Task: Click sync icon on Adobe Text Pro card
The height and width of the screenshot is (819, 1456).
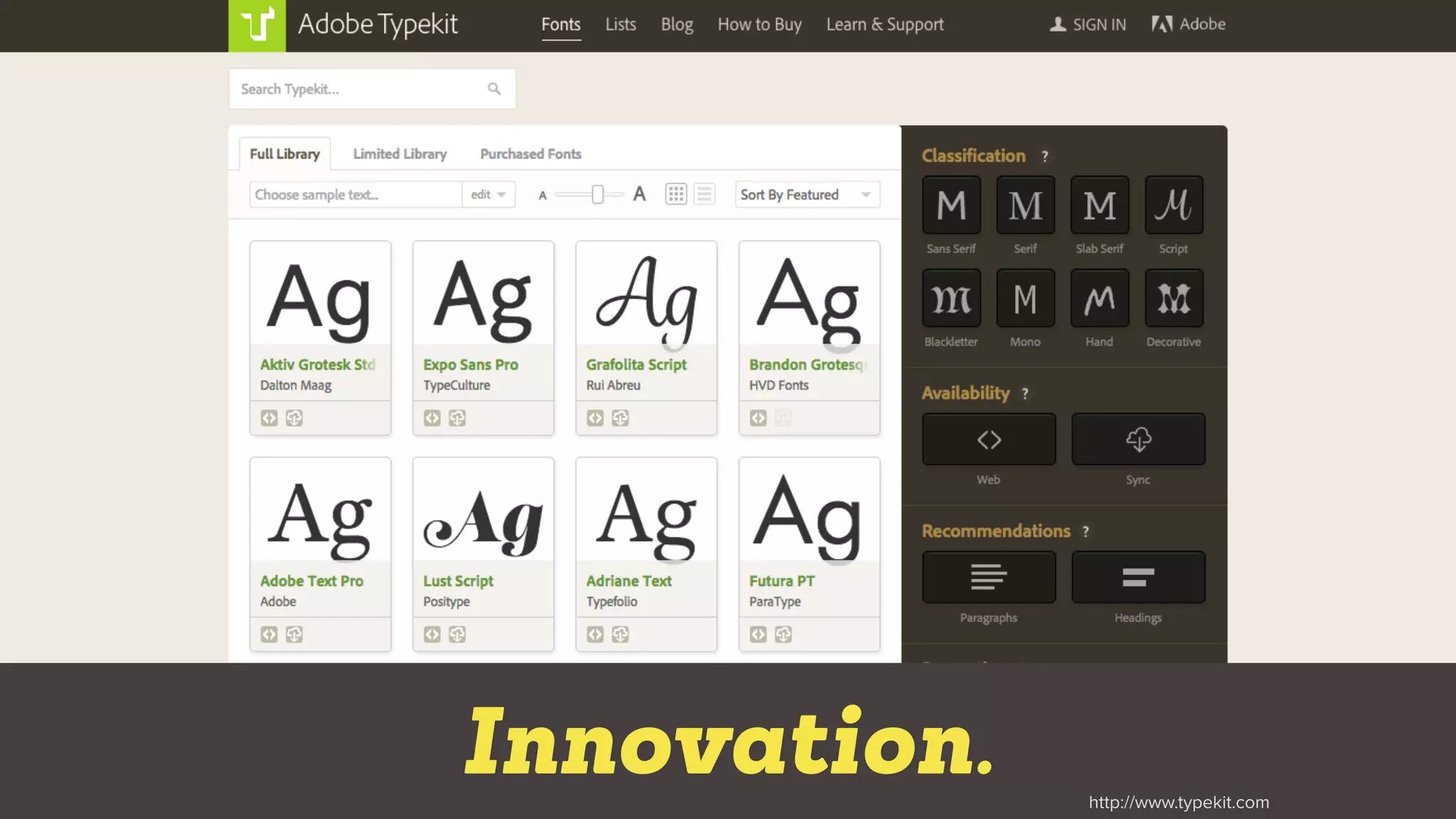Action: coord(294,634)
